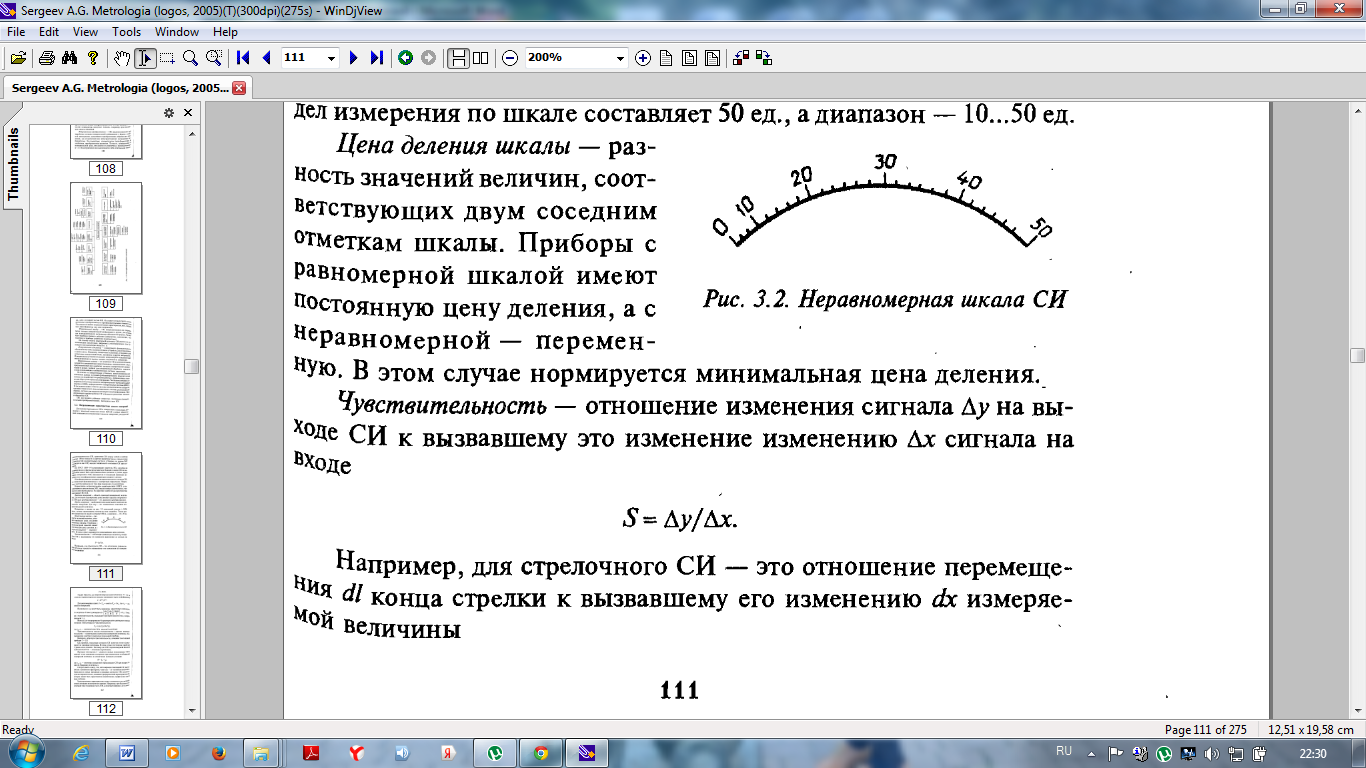Click the Zoom in plus button

[x=643, y=58]
